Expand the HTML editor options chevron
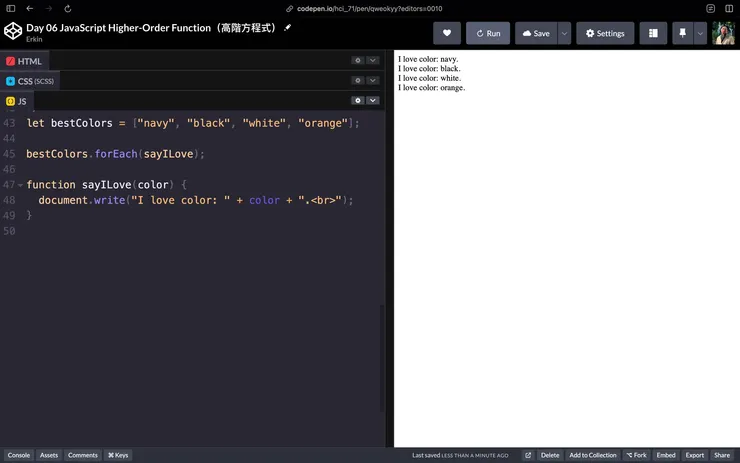 373,60
